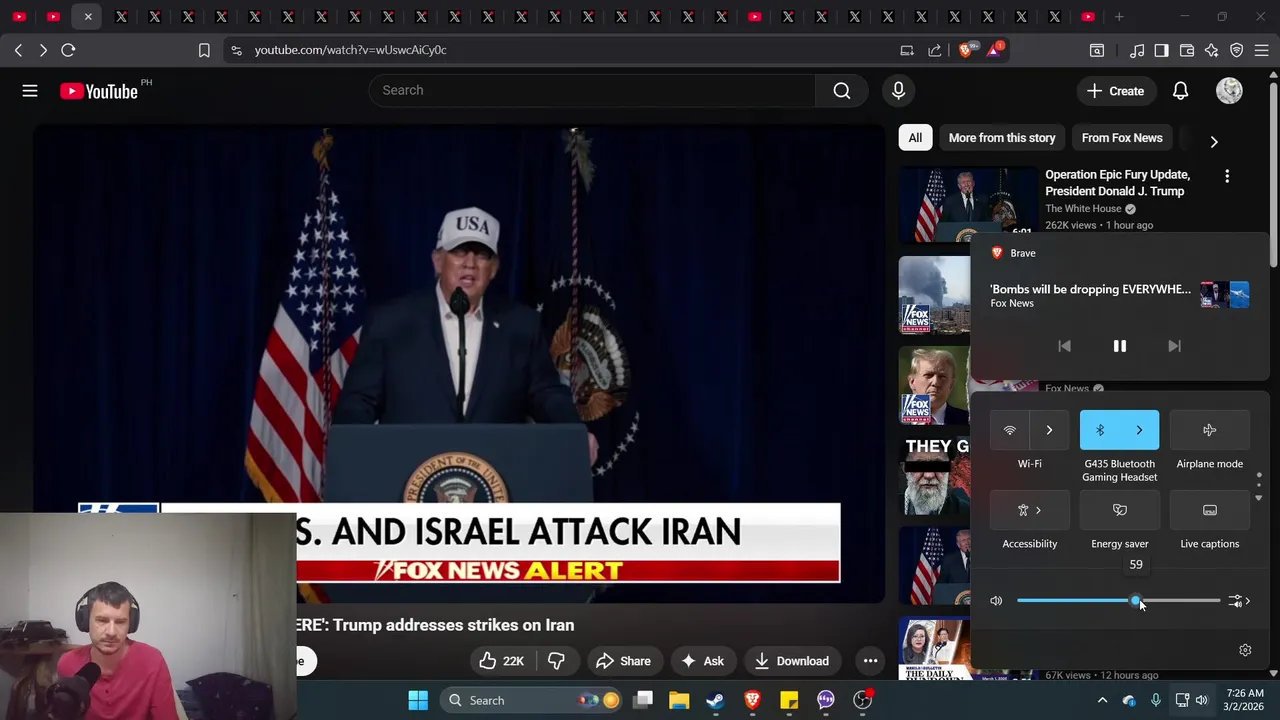The height and width of the screenshot is (720, 1280).
Task: Click the Download button
Action: click(x=792, y=661)
